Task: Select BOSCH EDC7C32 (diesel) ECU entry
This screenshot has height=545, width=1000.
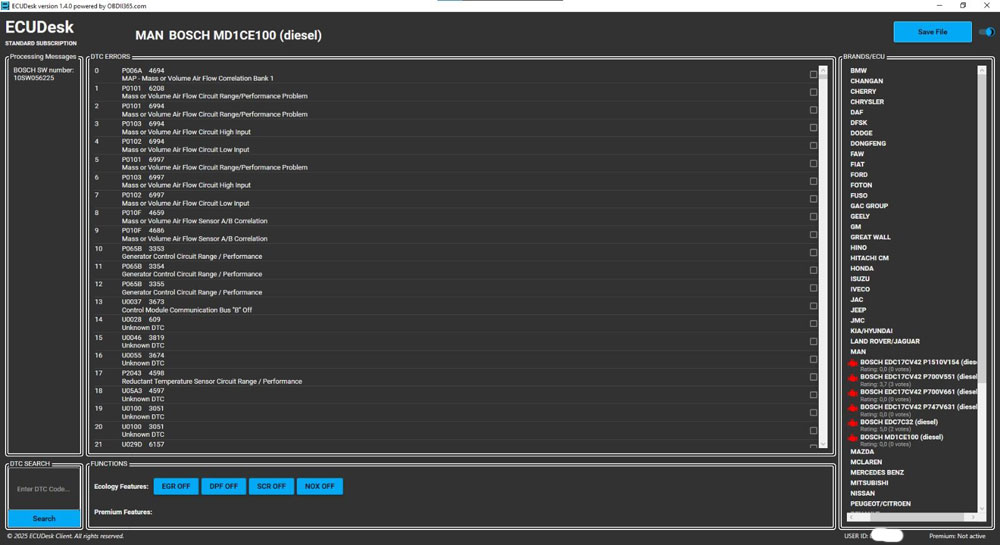Action: pos(899,422)
